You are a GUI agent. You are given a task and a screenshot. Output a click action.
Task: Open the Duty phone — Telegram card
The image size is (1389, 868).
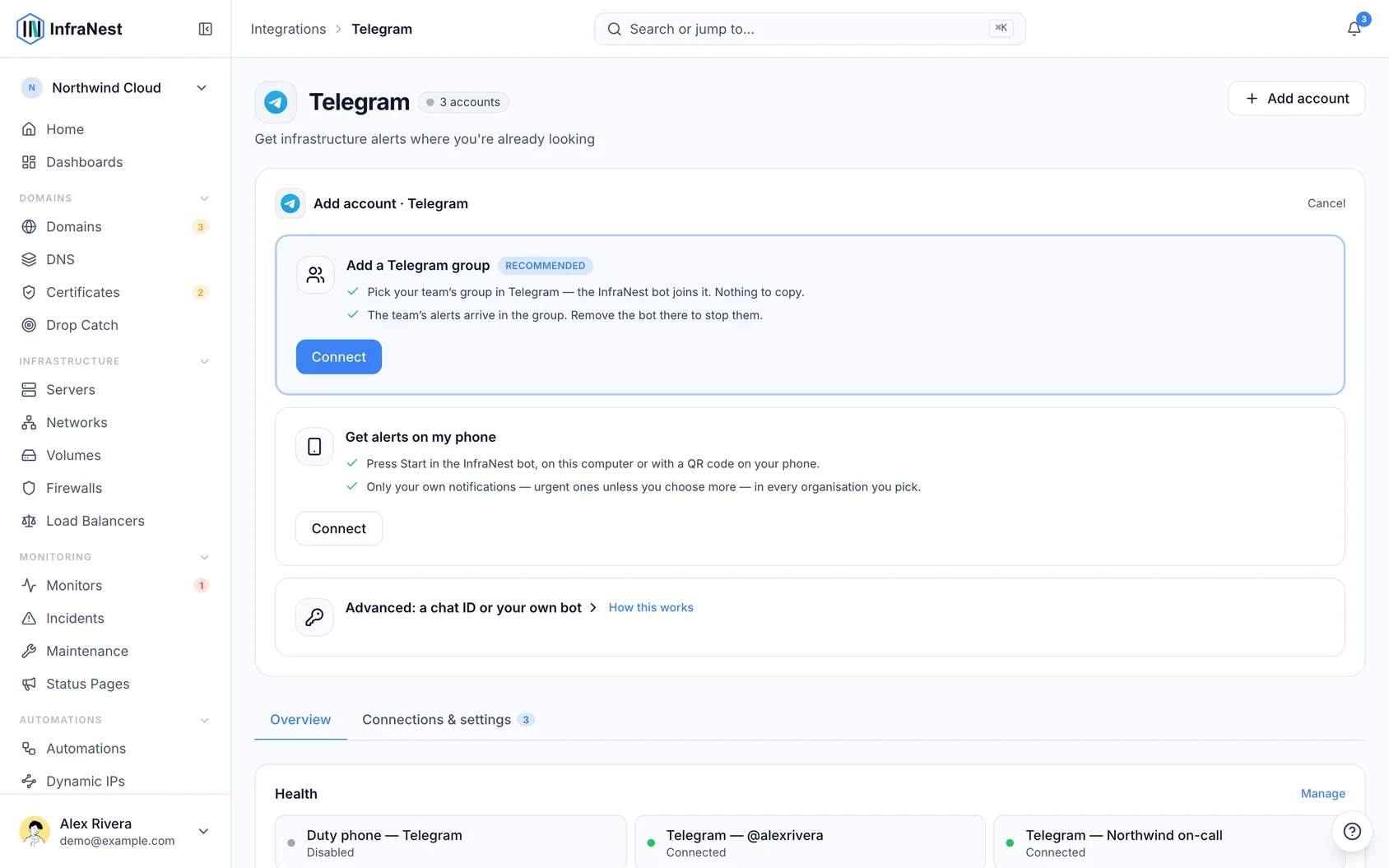451,842
